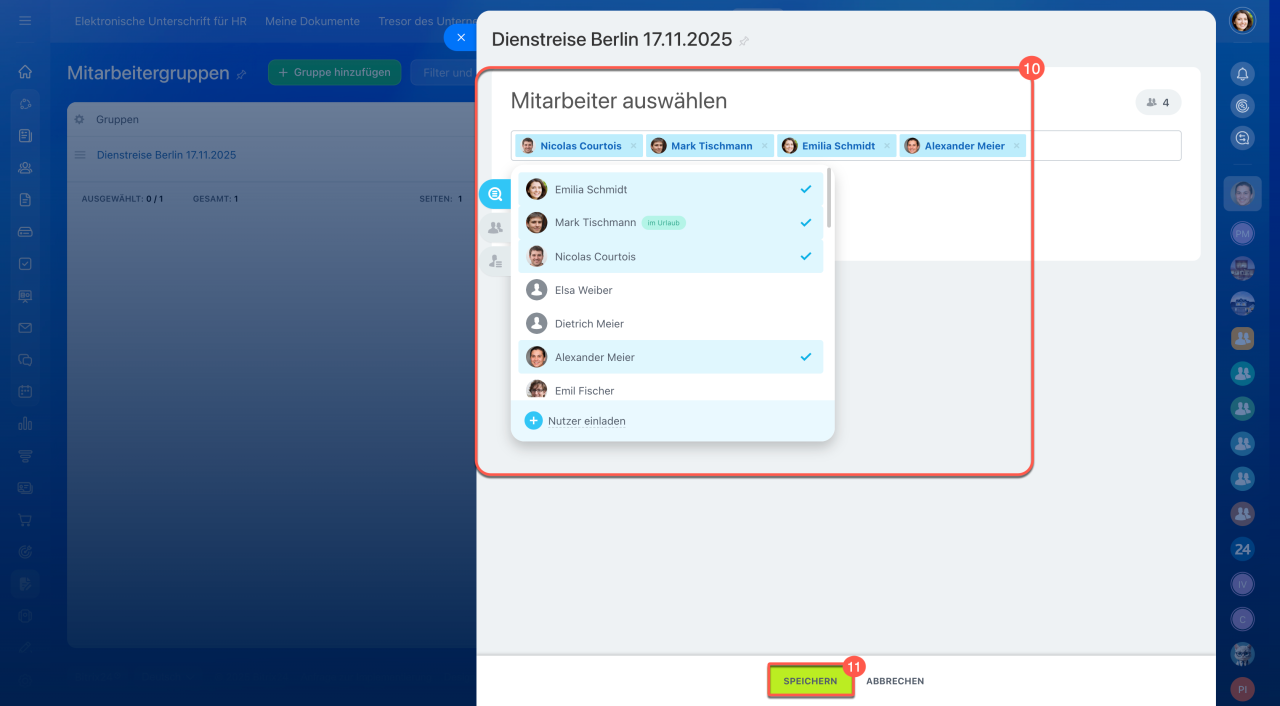The image size is (1280, 706).
Task: Click the Gruppen column header
Action: coord(117,119)
